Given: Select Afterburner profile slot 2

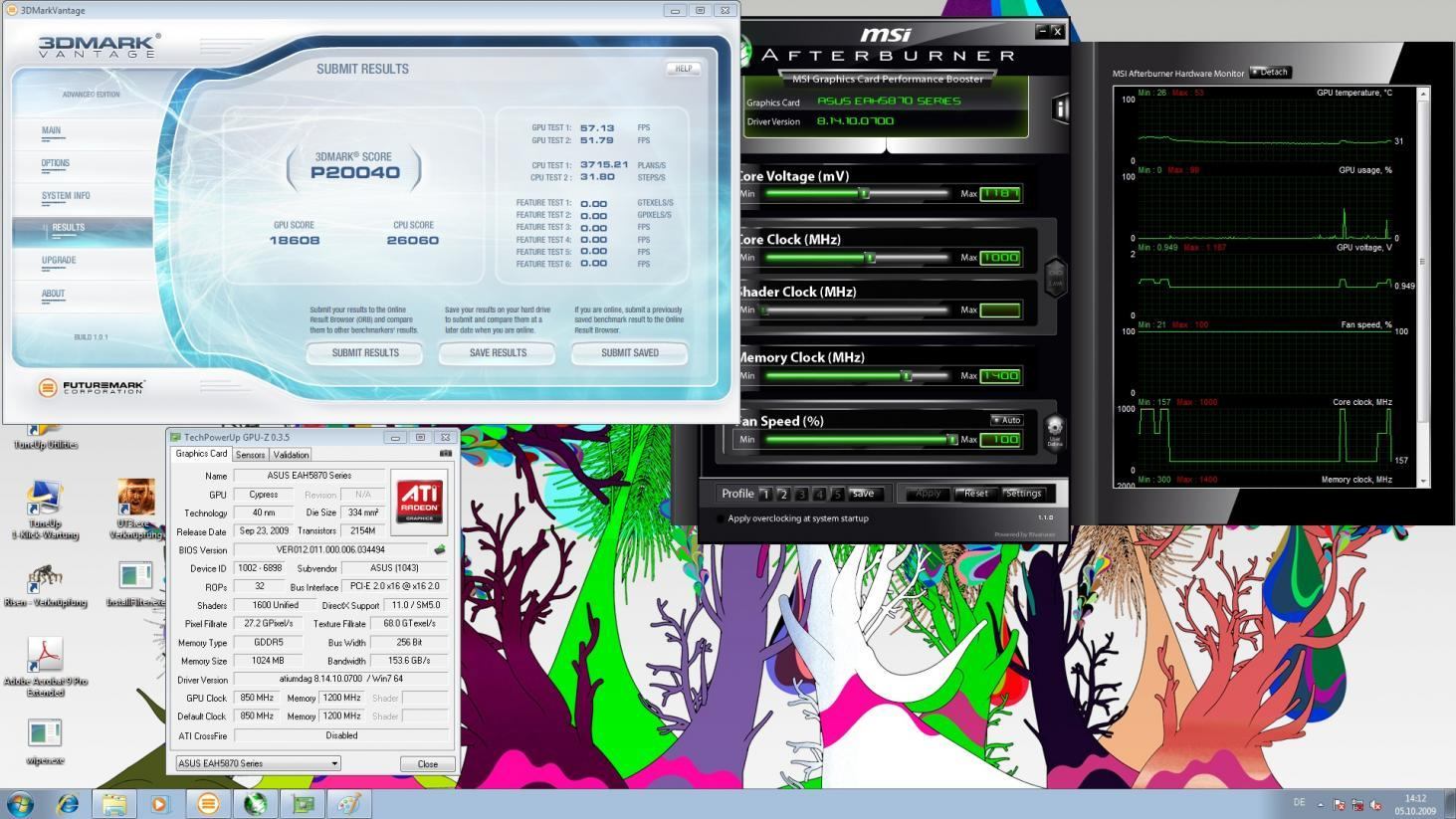Looking at the screenshot, I should (x=783, y=494).
